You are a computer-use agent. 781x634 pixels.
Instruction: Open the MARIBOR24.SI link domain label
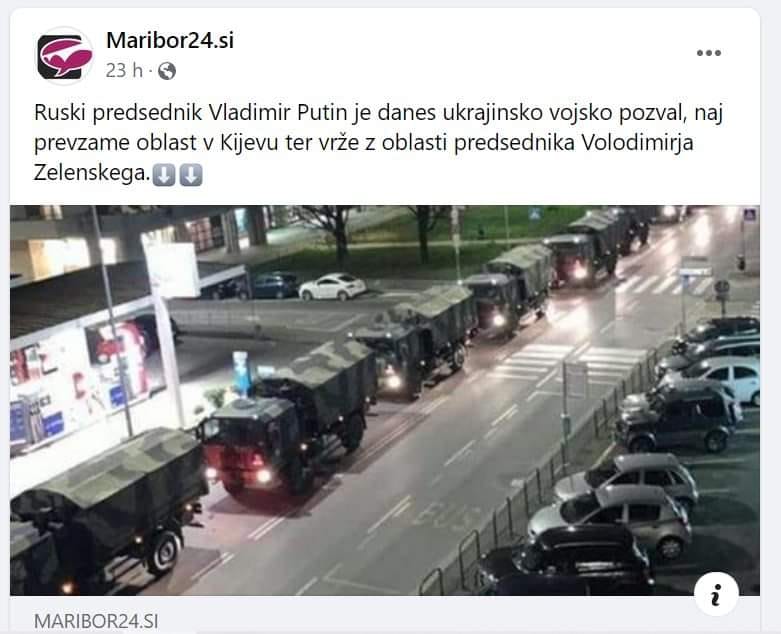(x=96, y=621)
